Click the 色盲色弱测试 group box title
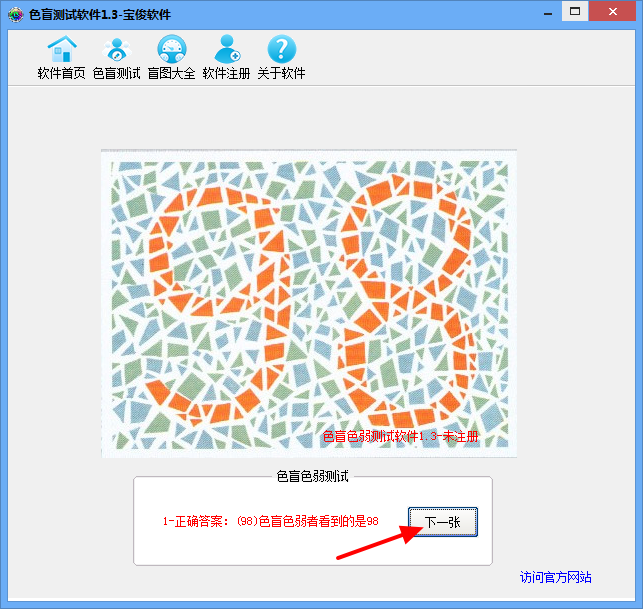This screenshot has height=609, width=643. (312, 477)
